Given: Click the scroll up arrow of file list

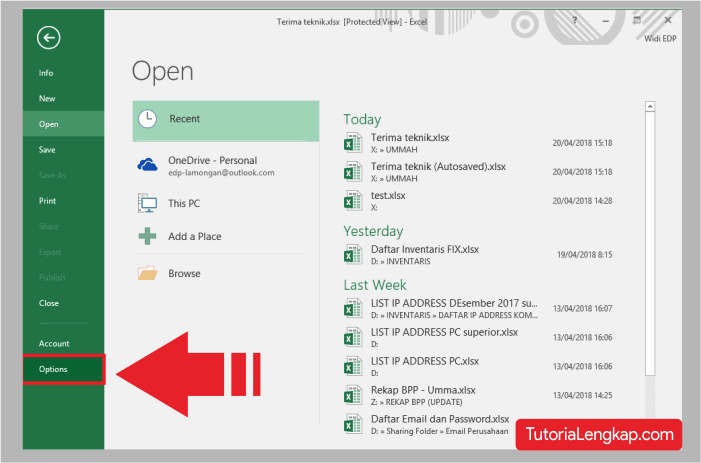Looking at the screenshot, I should (650, 106).
